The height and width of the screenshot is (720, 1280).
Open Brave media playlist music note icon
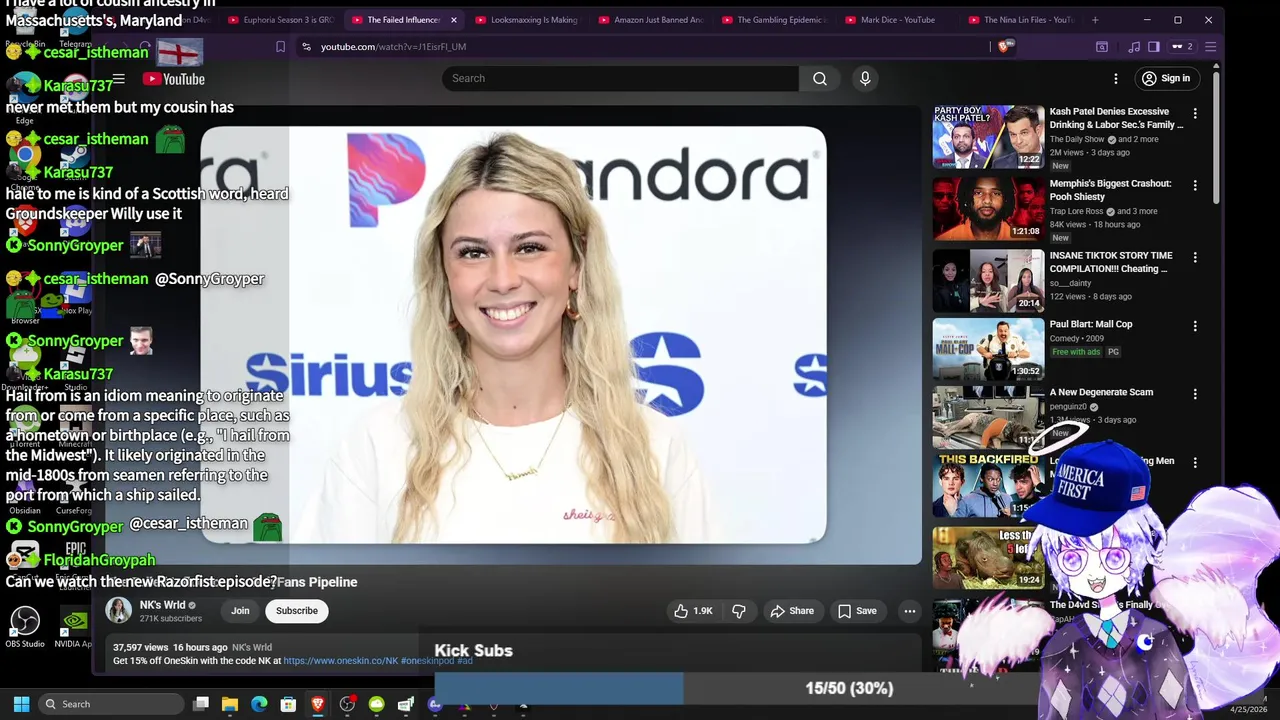click(1133, 47)
